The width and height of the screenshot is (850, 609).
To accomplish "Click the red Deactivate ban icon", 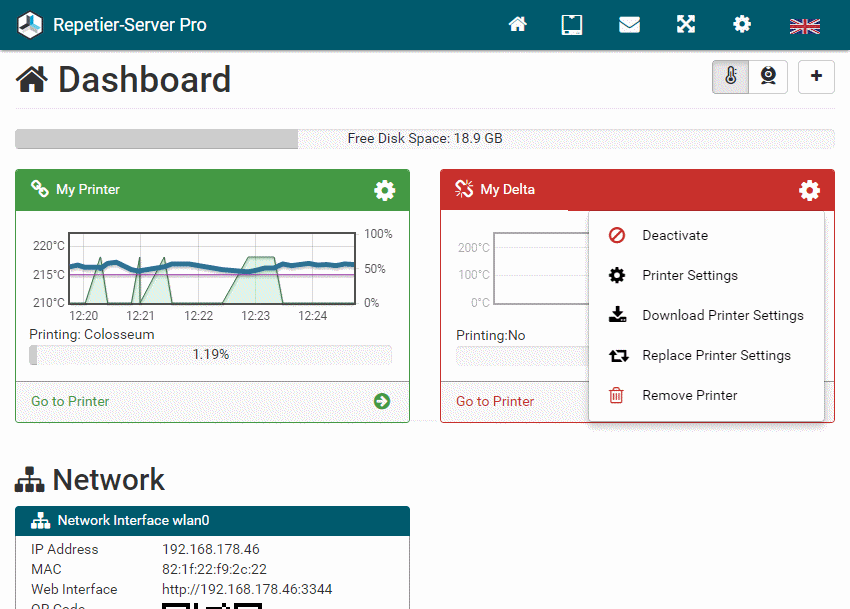I will (x=617, y=235).
